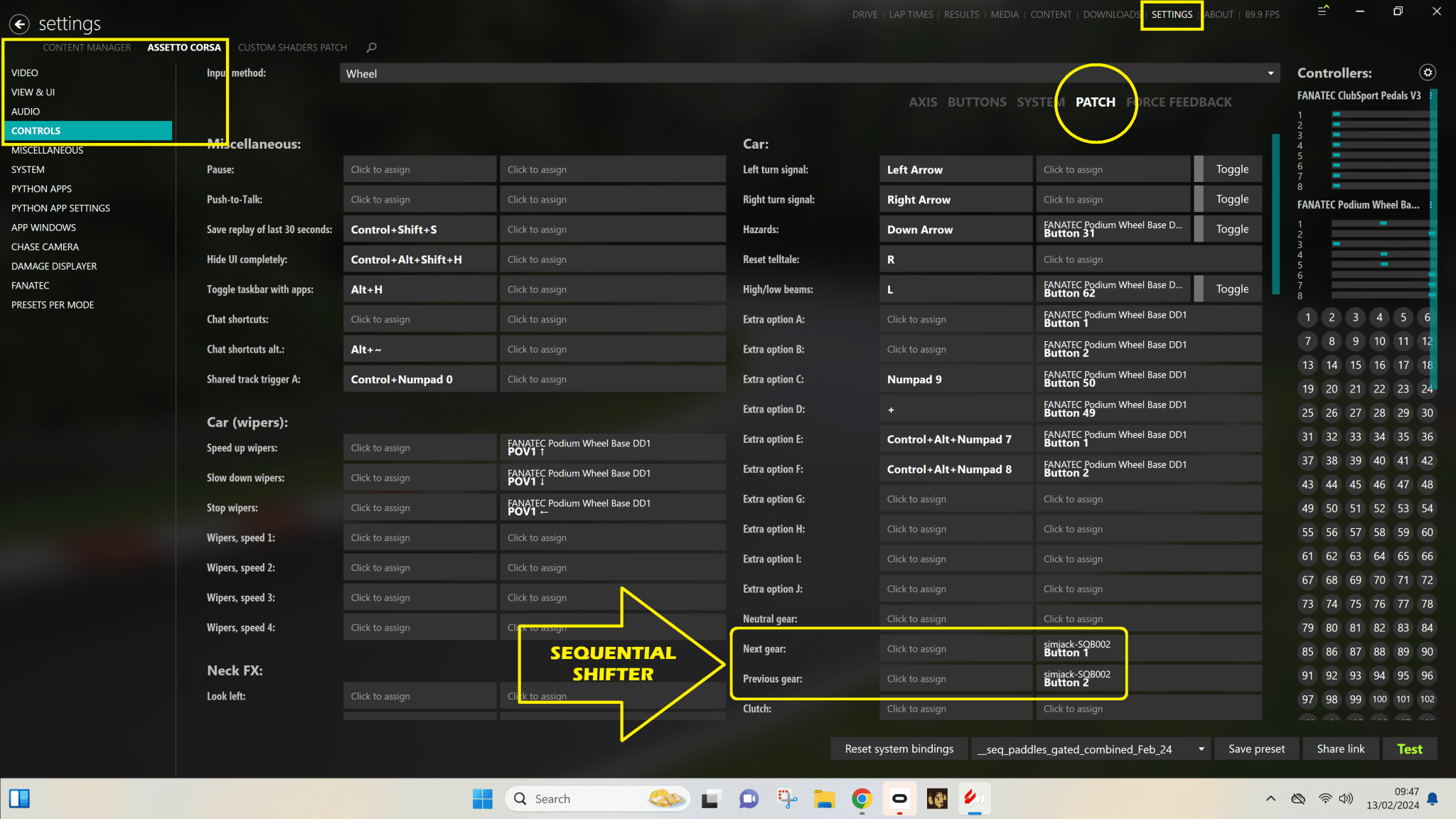The width and height of the screenshot is (1456, 819).
Task: Assign keyboard key for Next gear
Action: tap(955, 648)
